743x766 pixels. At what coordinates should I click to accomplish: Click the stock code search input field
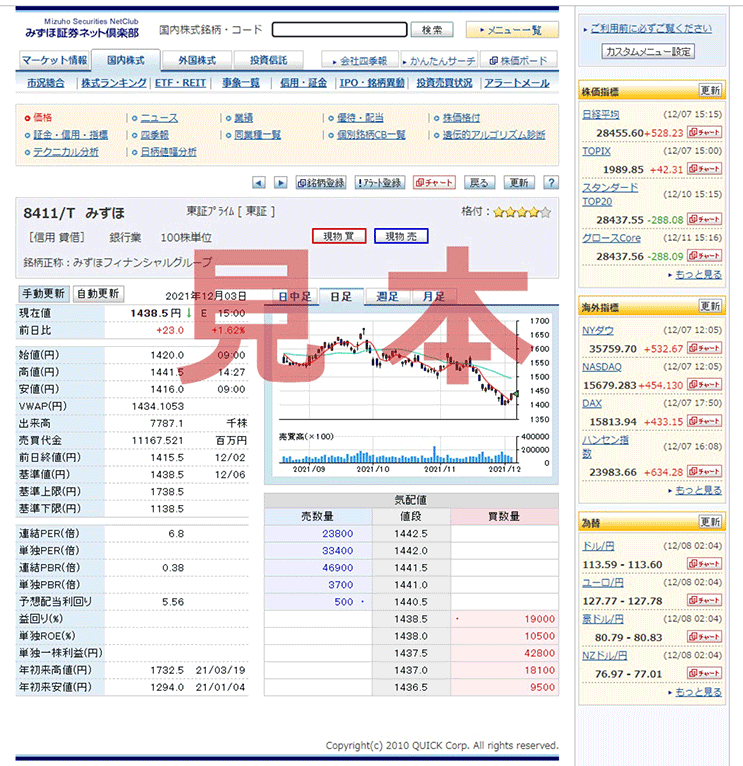pyautogui.click(x=340, y=30)
